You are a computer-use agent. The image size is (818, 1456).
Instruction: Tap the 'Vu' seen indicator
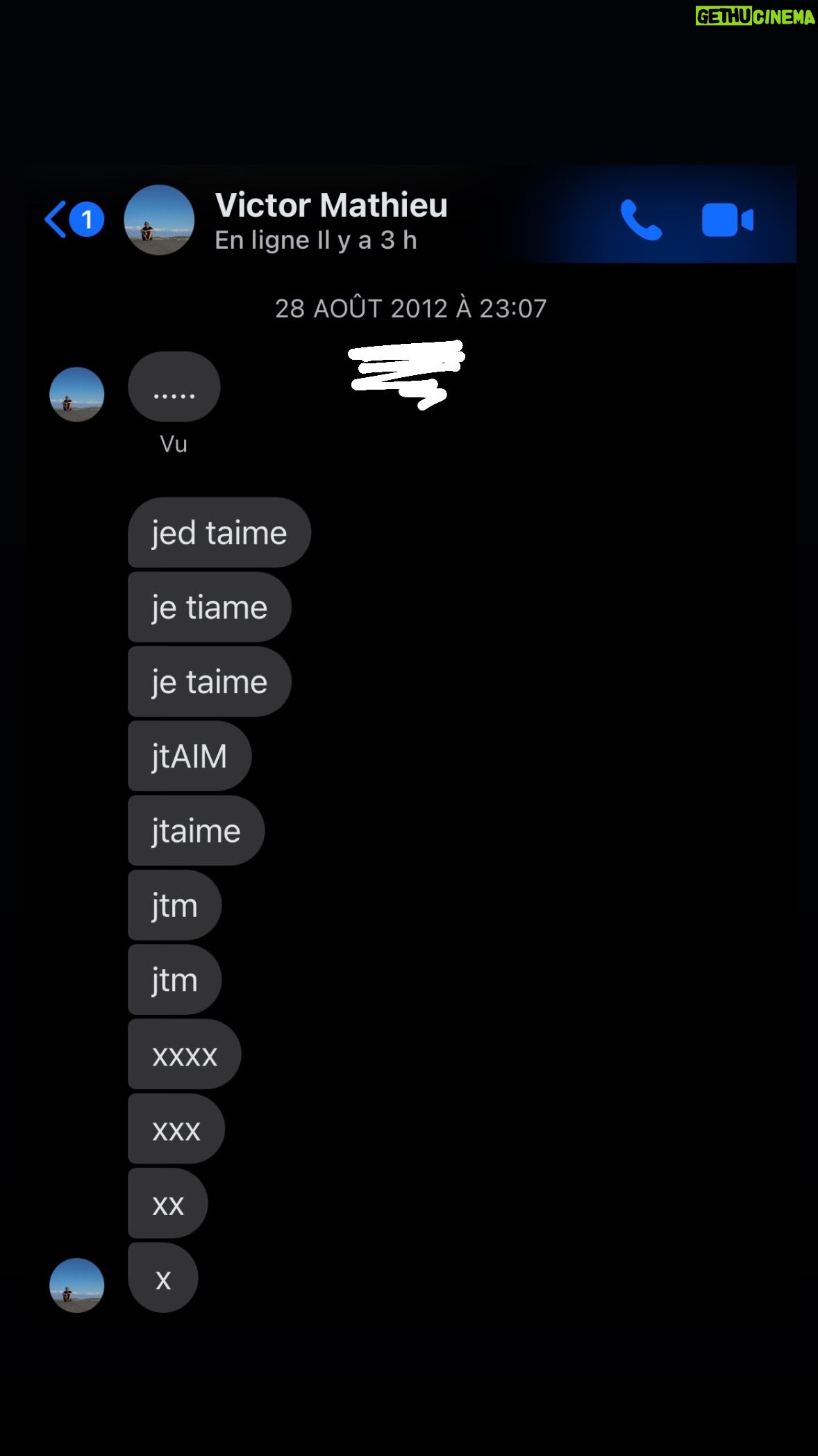[x=174, y=444]
